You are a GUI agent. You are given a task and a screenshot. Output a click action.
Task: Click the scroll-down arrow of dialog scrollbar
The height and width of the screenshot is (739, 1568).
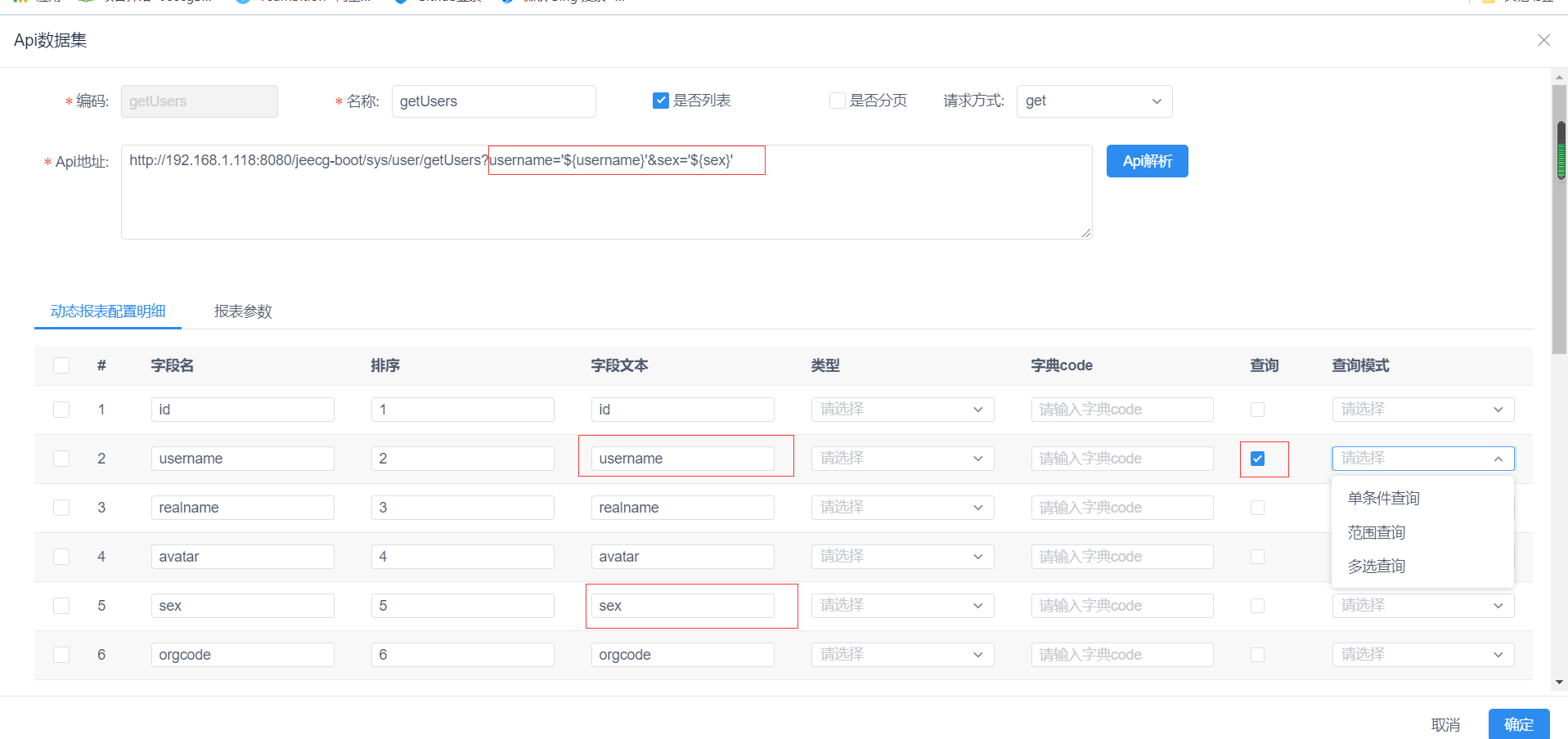1560,682
